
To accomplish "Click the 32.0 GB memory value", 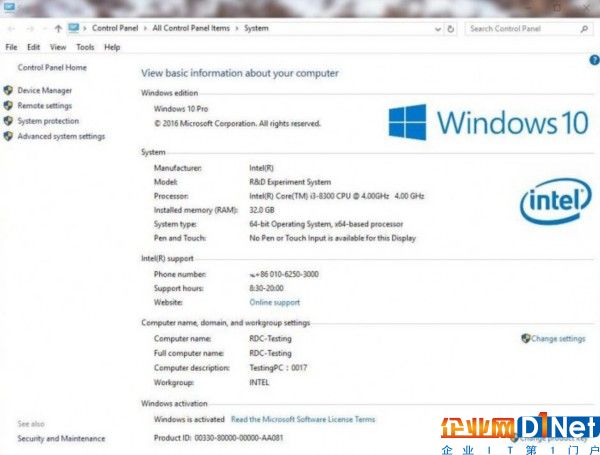I will [262, 210].
